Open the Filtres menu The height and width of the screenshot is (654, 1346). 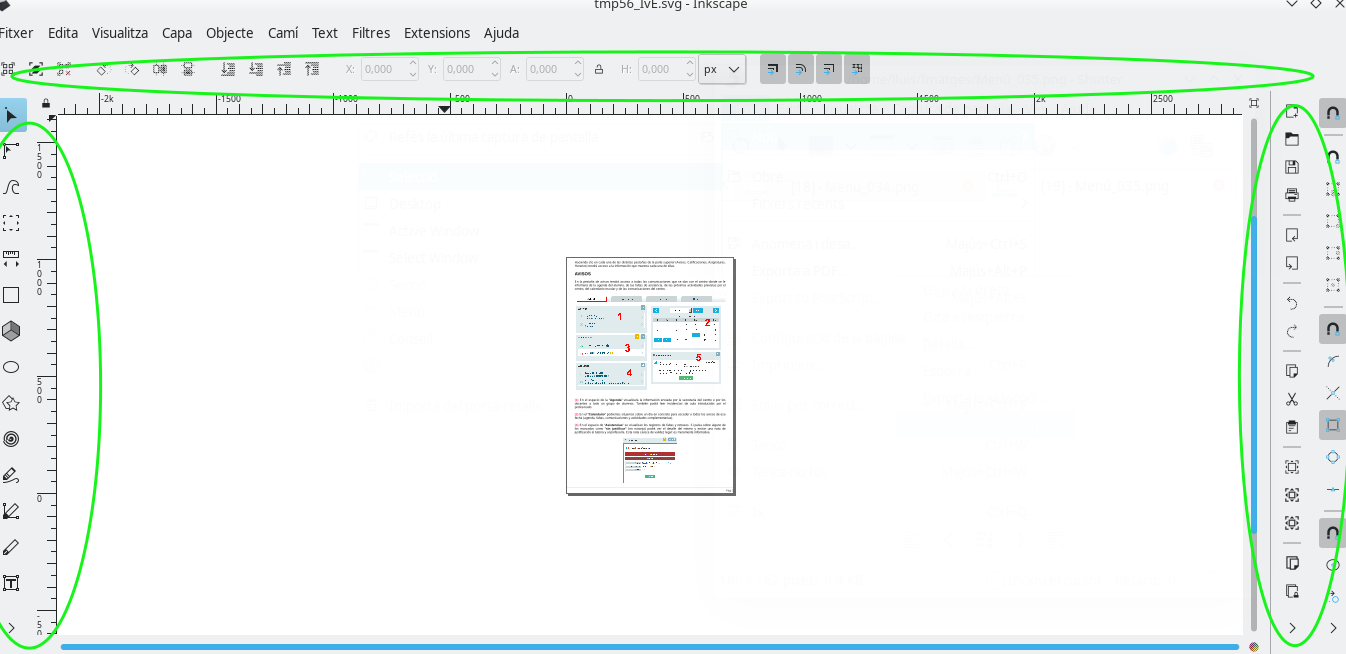tap(371, 33)
